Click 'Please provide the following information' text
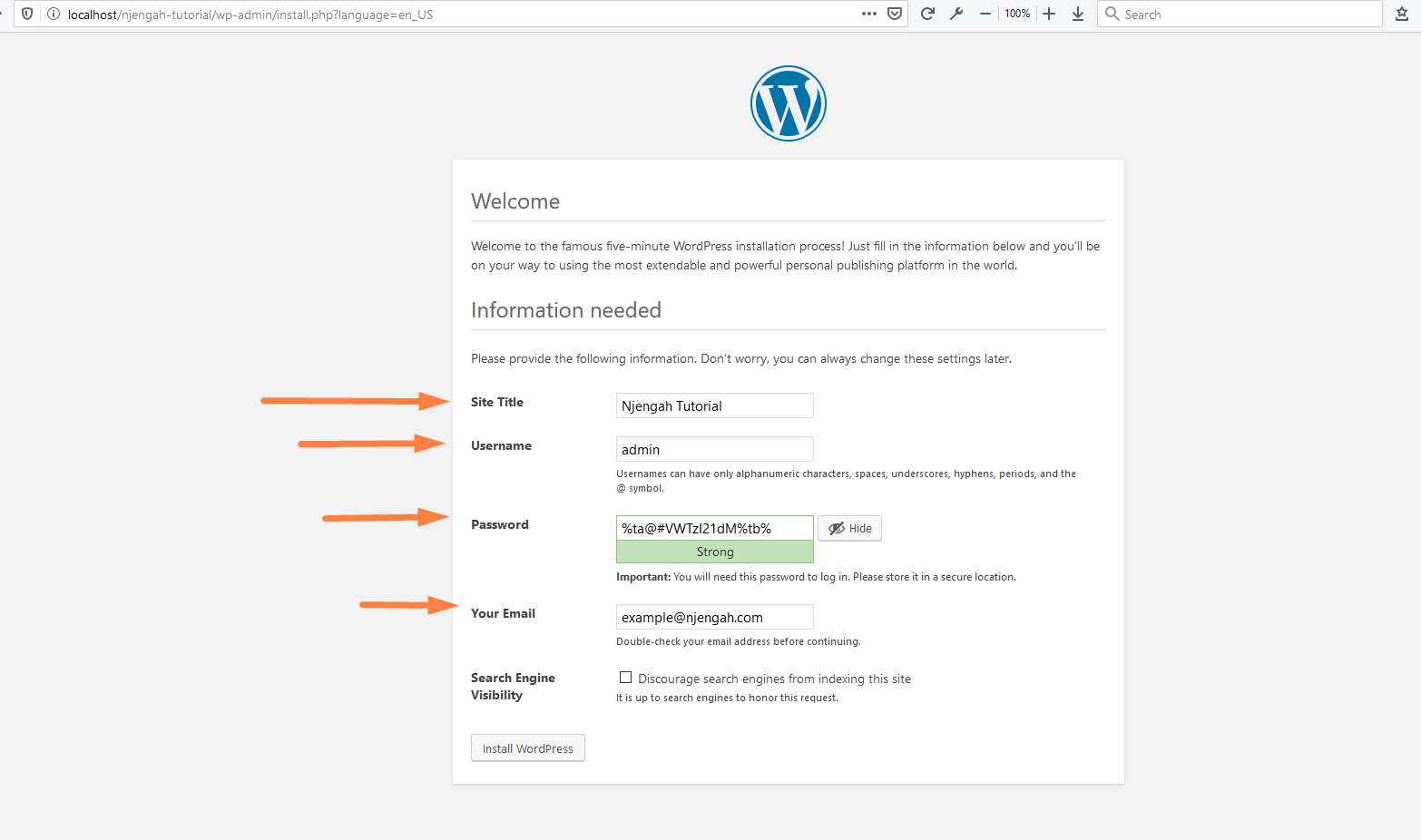 [x=741, y=358]
